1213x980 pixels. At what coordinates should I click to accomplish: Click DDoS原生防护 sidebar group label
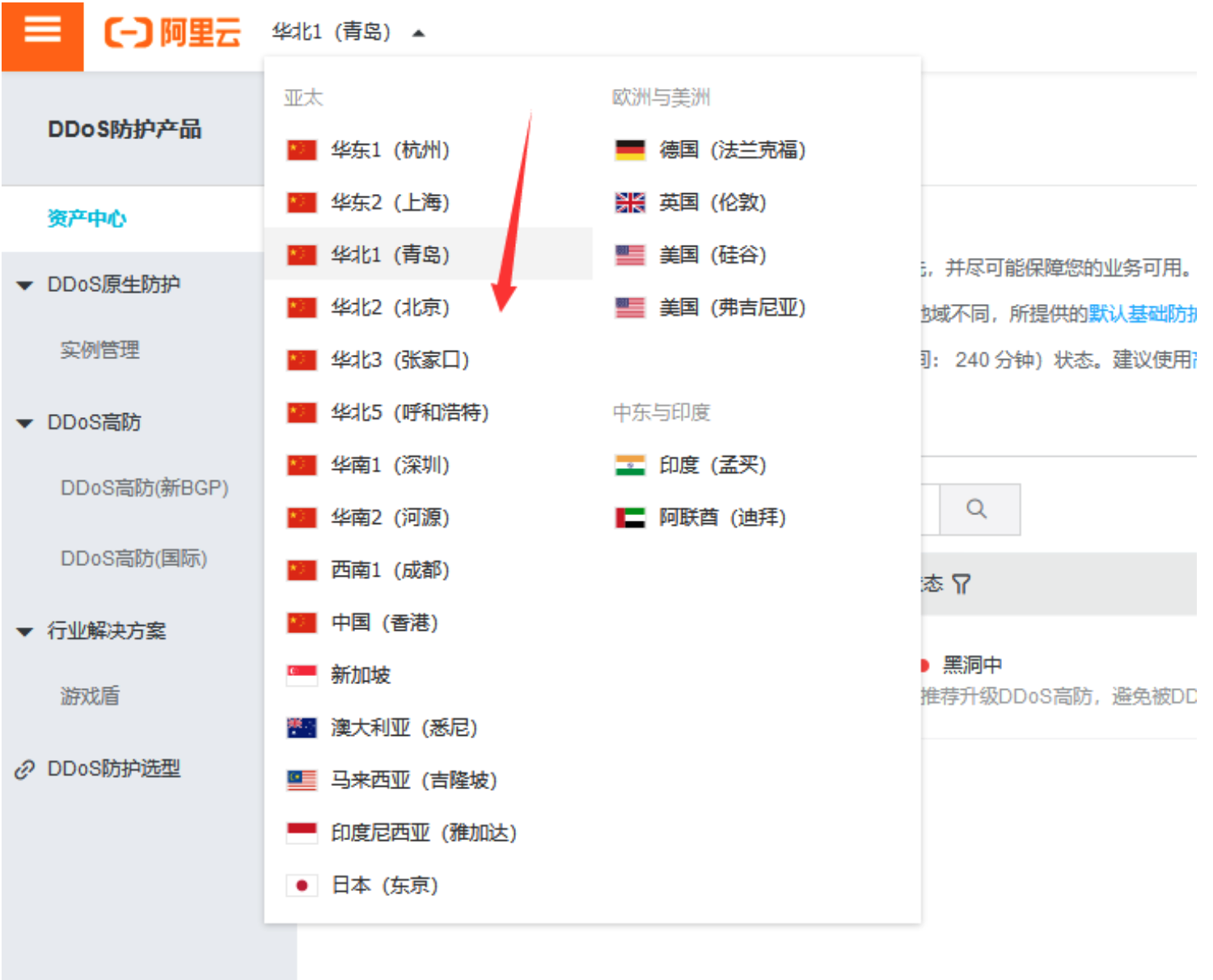point(113,285)
